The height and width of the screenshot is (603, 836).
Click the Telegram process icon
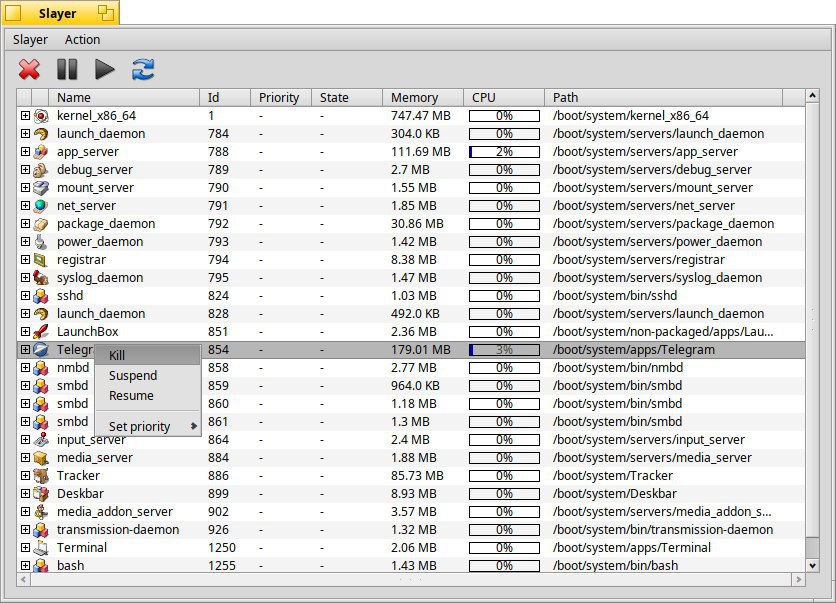point(41,350)
